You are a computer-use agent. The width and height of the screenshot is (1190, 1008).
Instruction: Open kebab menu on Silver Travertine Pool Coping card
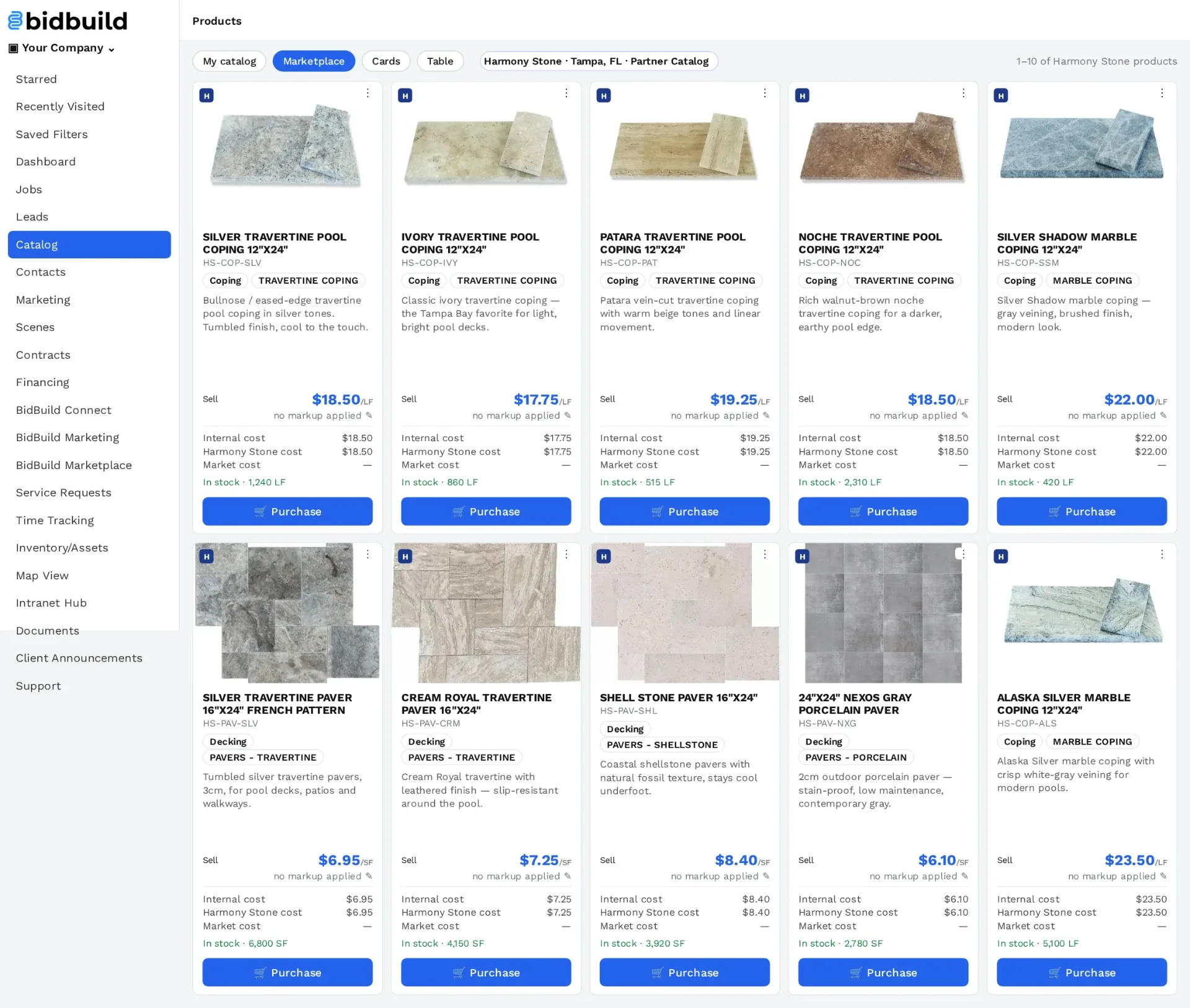pyautogui.click(x=368, y=93)
